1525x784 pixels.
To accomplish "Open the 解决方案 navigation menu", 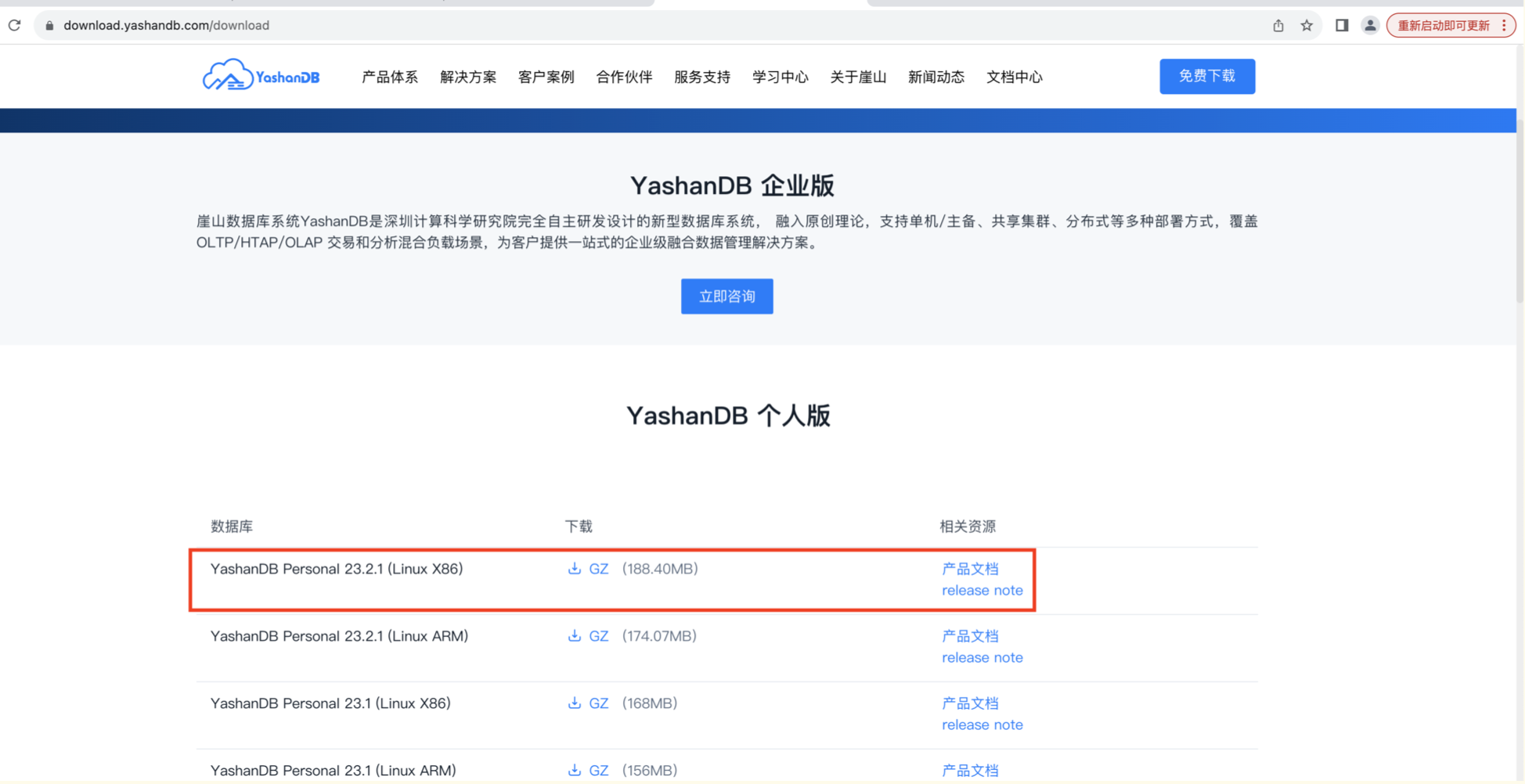I will click(x=468, y=77).
